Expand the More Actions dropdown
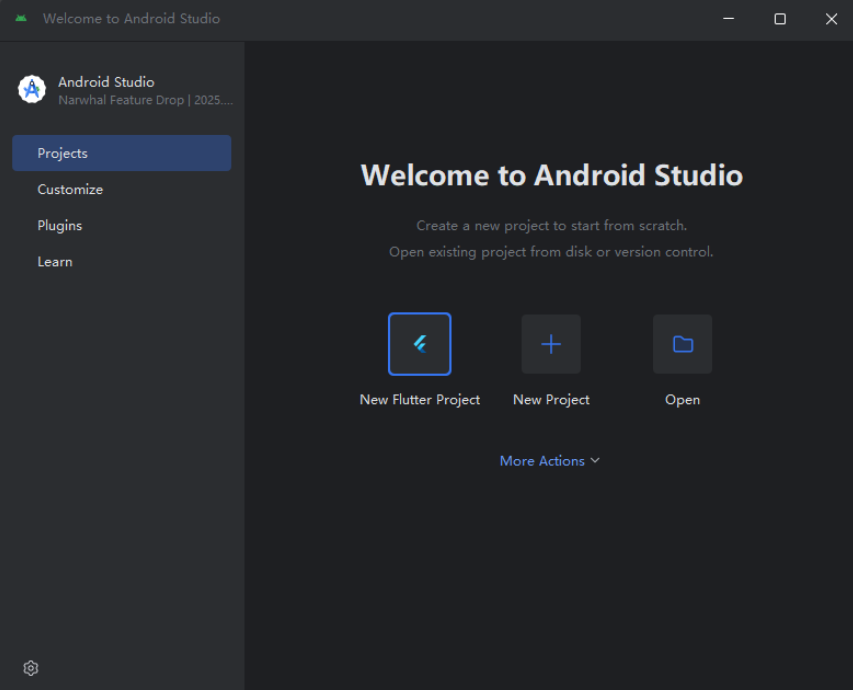The image size is (853, 690). click(x=550, y=461)
